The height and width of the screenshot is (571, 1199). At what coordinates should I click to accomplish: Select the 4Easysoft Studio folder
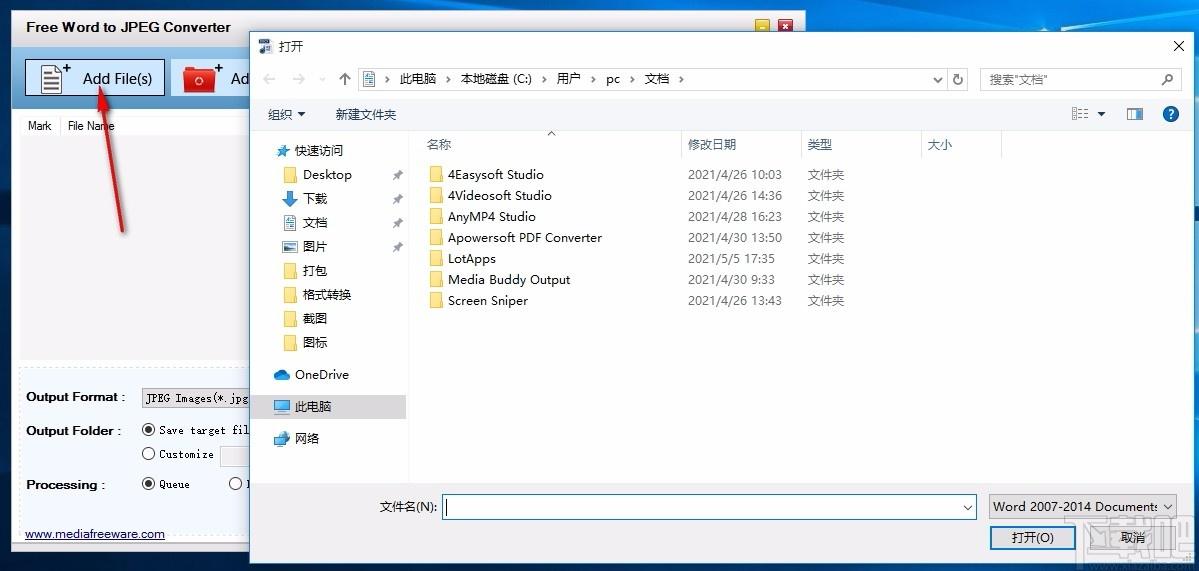(x=496, y=174)
